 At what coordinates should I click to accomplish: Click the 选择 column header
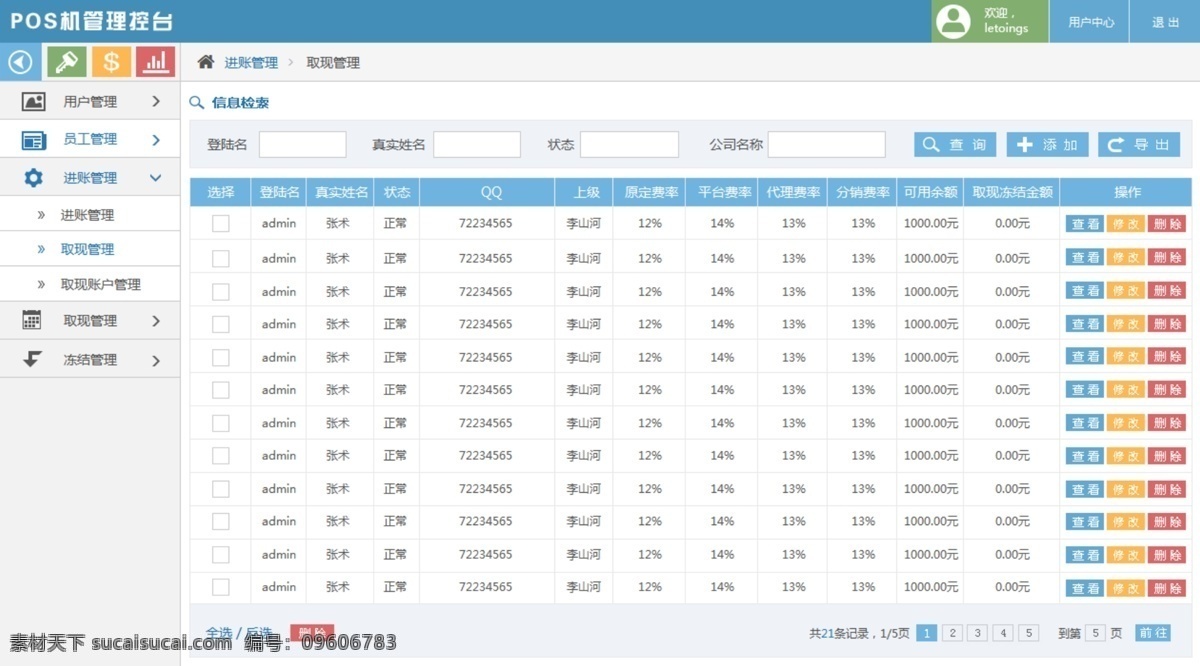click(x=221, y=192)
